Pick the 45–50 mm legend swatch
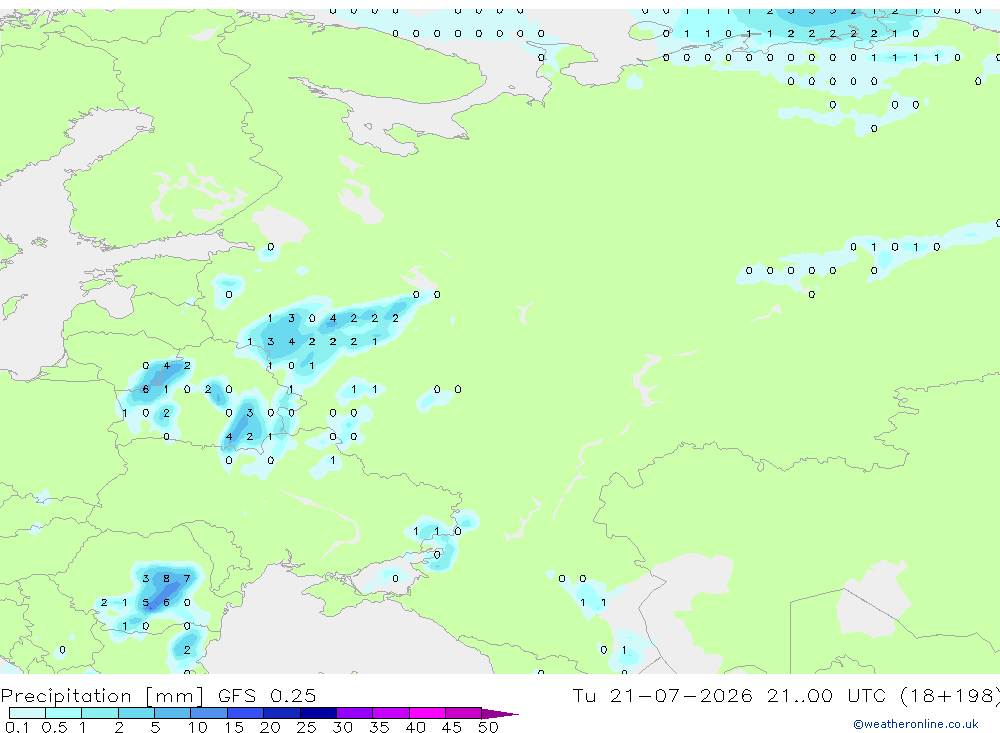 coord(464,713)
